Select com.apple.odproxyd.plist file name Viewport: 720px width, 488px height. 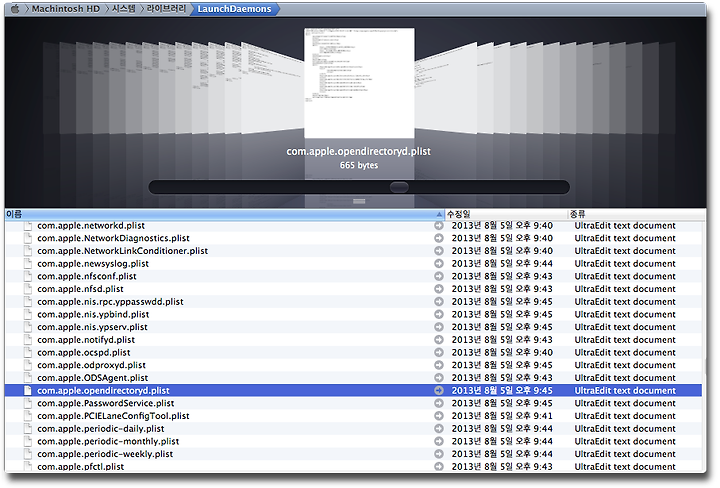point(91,365)
